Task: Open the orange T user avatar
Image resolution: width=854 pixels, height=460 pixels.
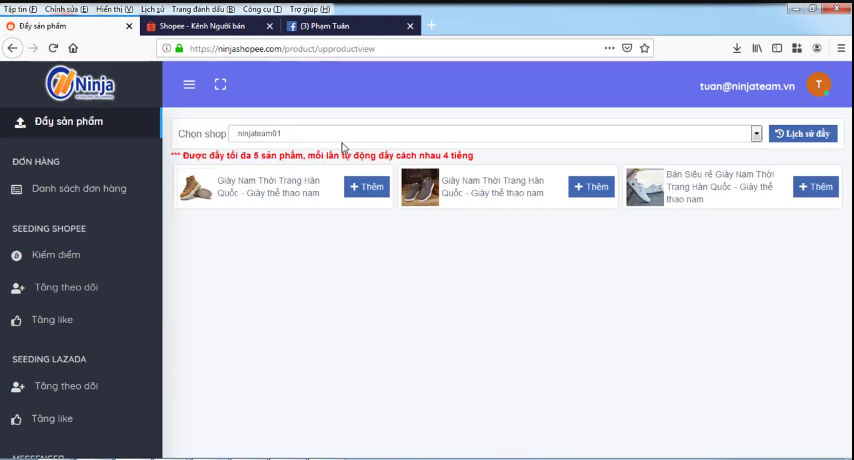Action: tap(818, 84)
